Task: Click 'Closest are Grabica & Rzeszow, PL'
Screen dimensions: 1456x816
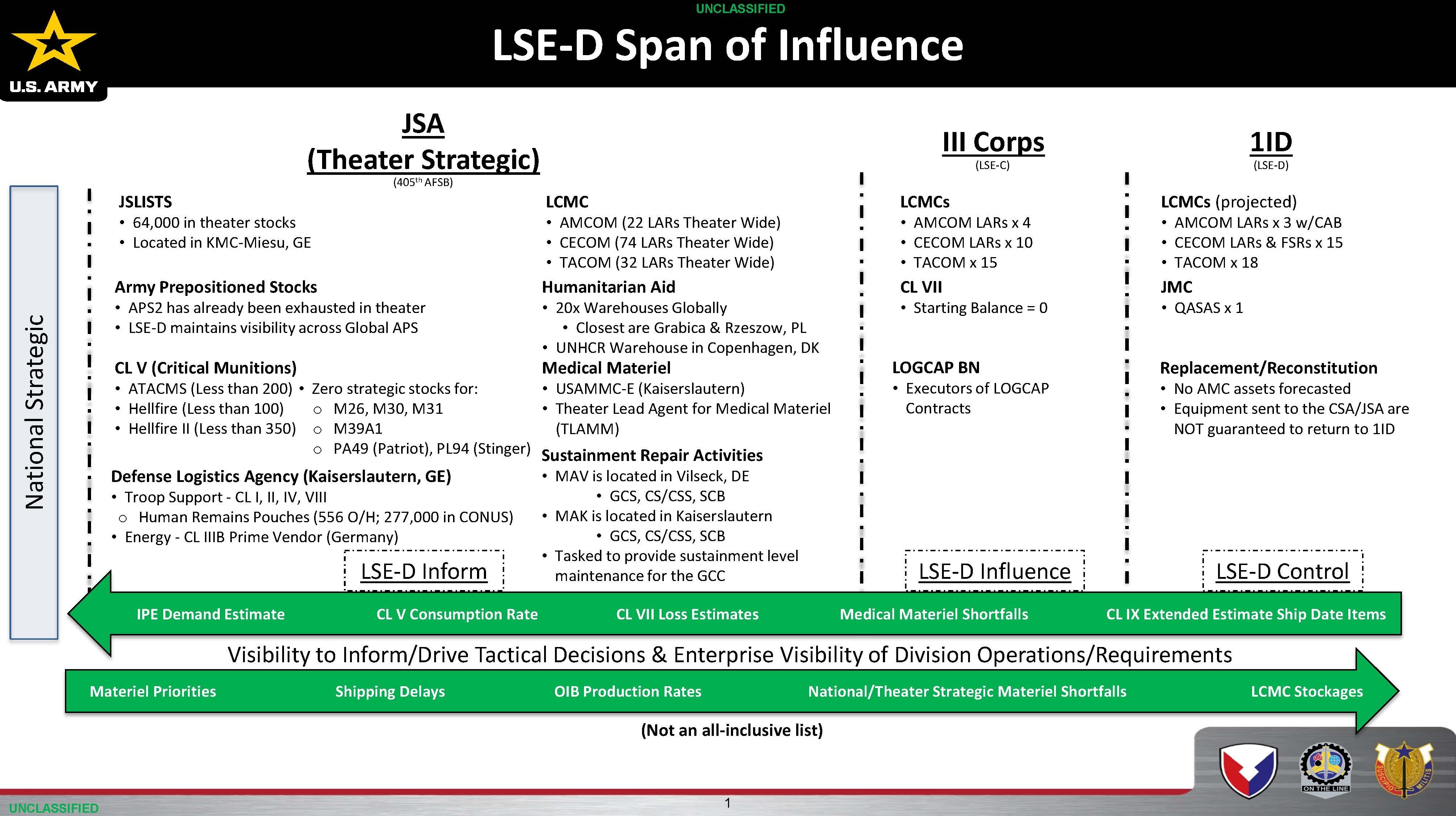Action: (691, 328)
